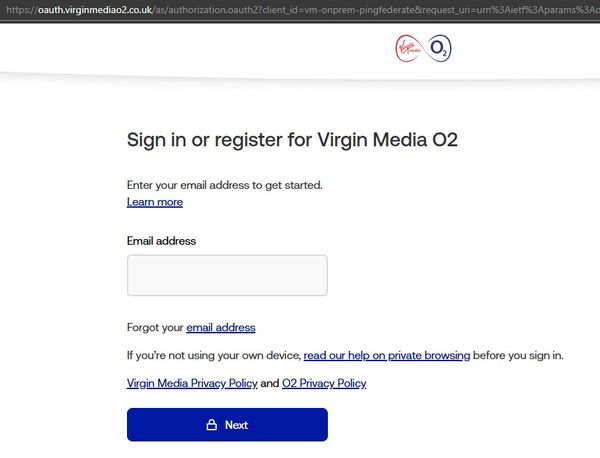
Task: Click the 'Forgot your' text
Action: coord(155,328)
